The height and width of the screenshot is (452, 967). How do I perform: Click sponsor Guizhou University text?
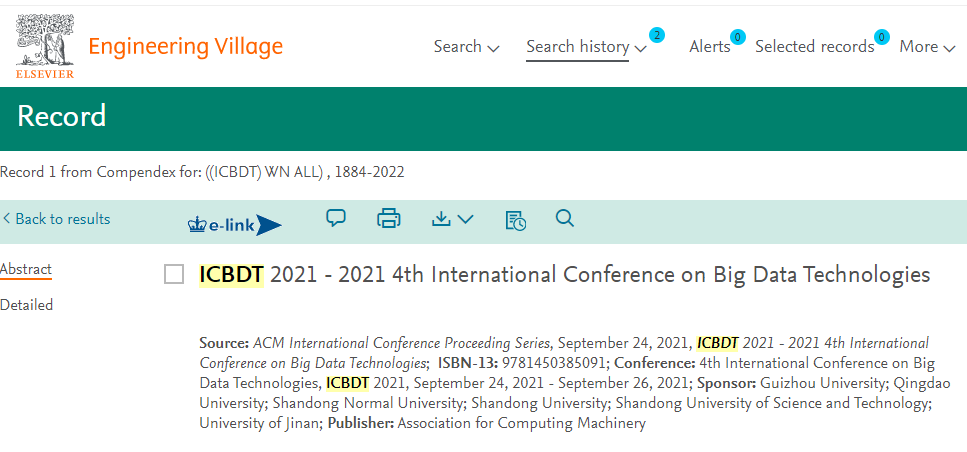coord(823,384)
